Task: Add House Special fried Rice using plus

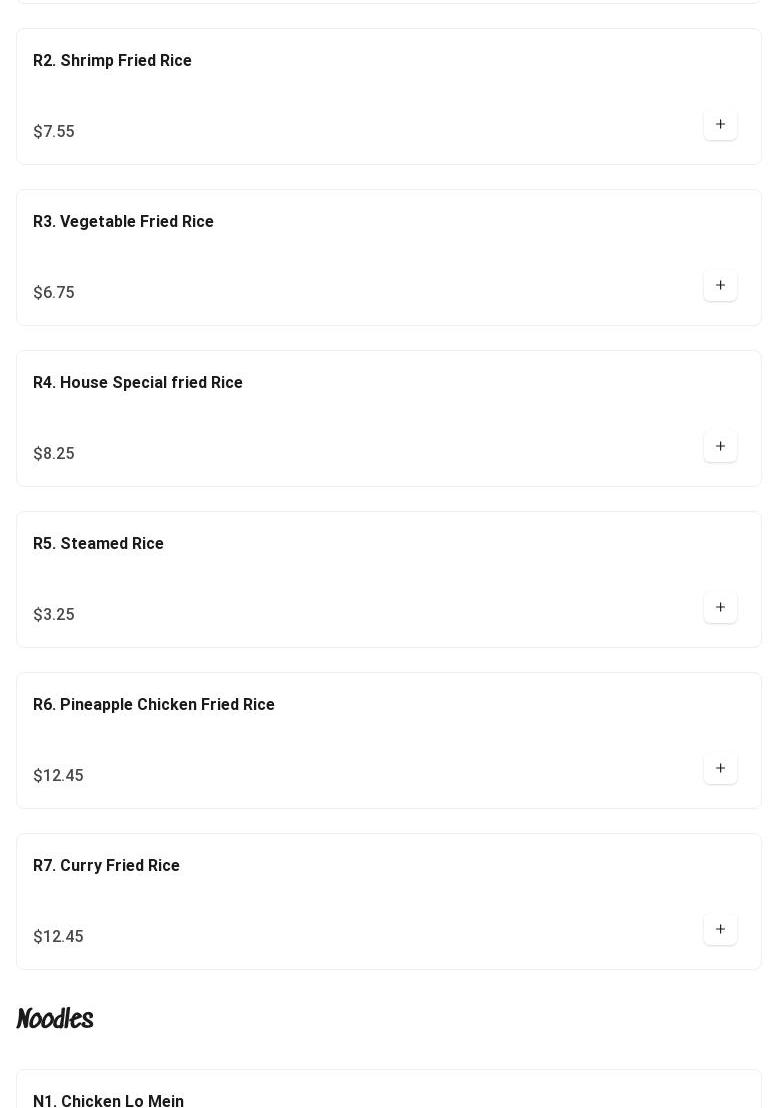Action: tap(720, 447)
